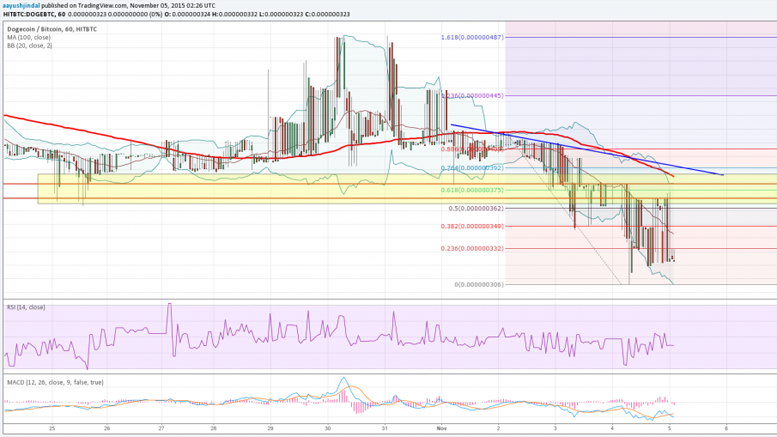The image size is (777, 437).
Task: Select the MACD (12, 26, close, 9) label
Action: coord(56,382)
